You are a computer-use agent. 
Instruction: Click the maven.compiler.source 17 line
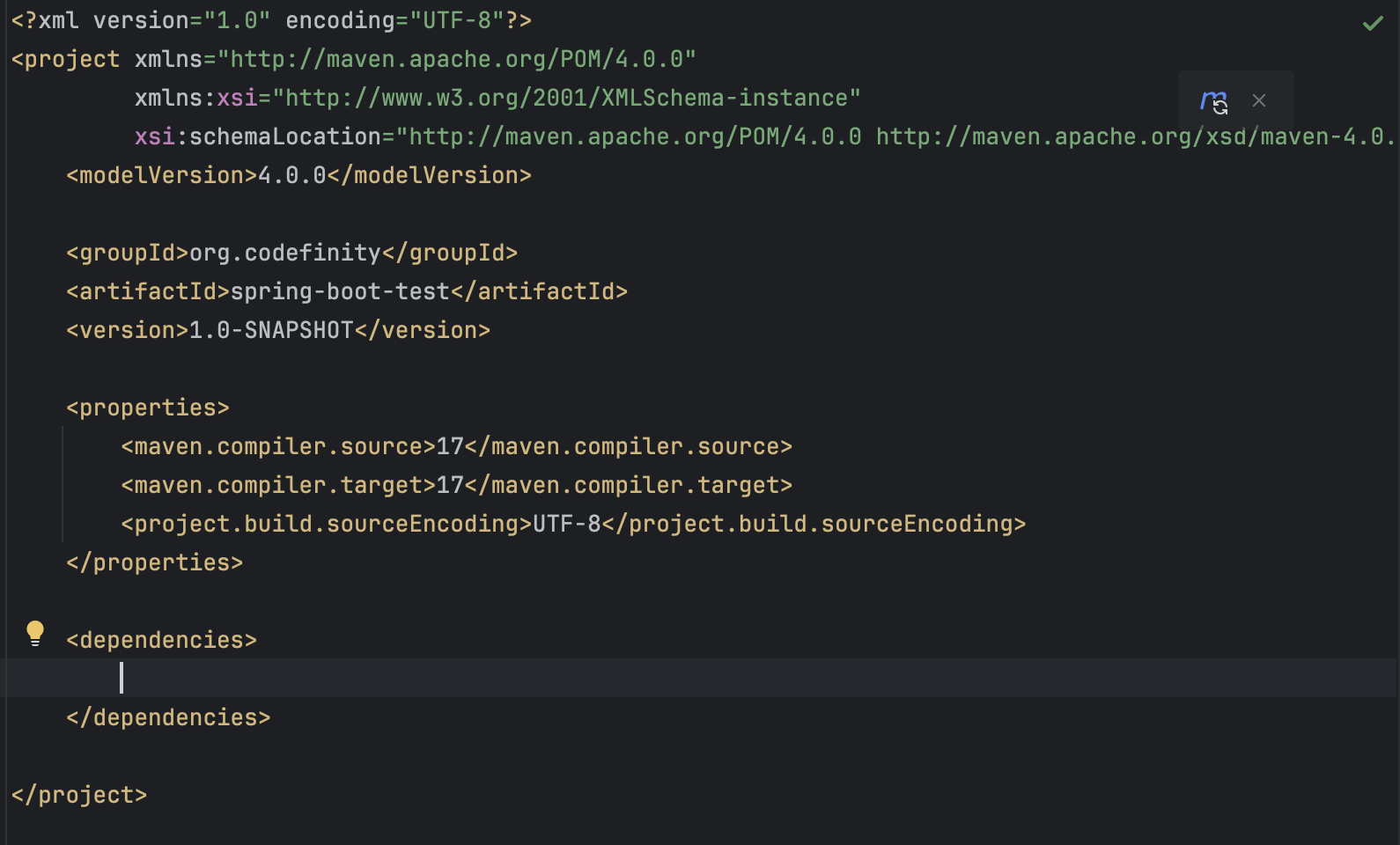(x=457, y=446)
